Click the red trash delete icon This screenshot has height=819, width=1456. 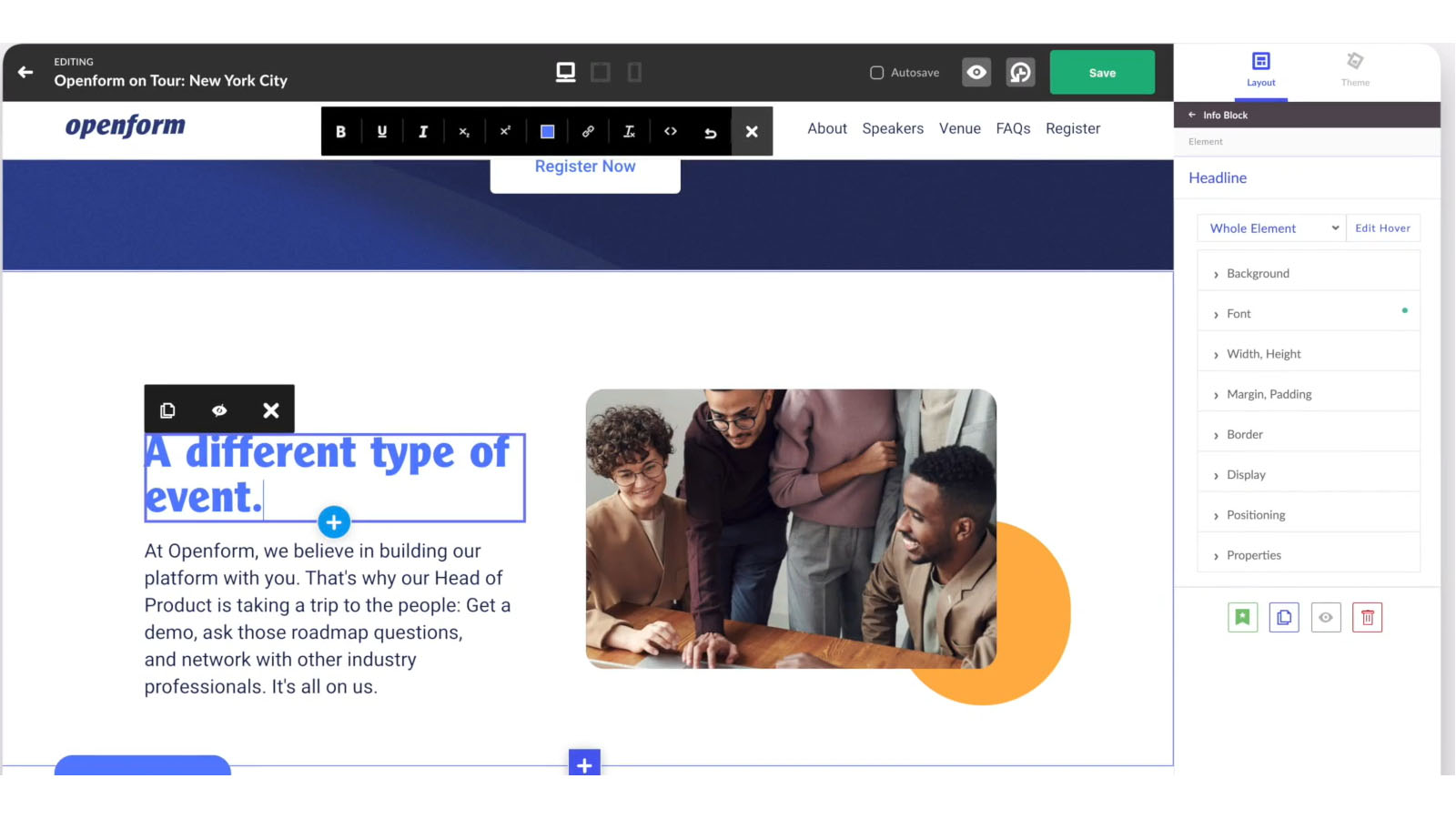pyautogui.click(x=1367, y=617)
